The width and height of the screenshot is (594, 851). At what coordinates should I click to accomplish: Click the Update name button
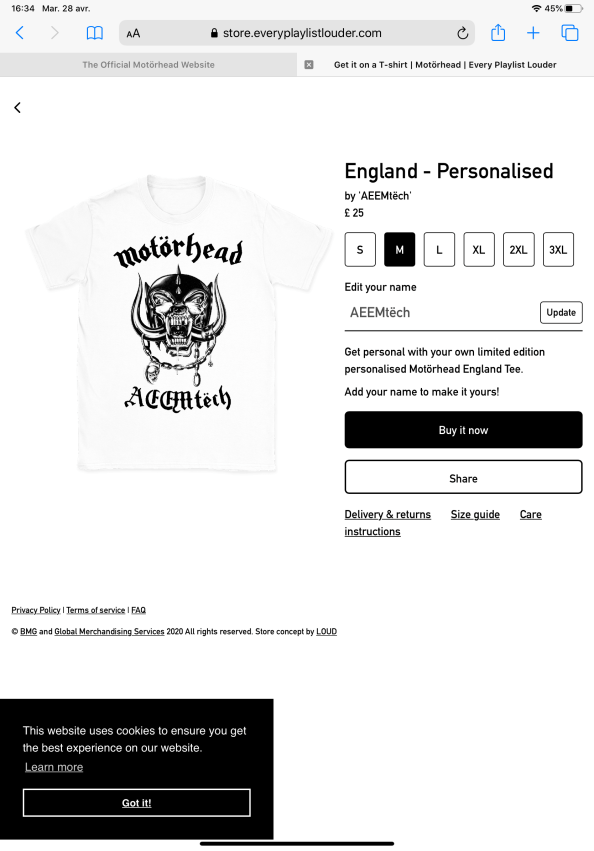tap(561, 313)
